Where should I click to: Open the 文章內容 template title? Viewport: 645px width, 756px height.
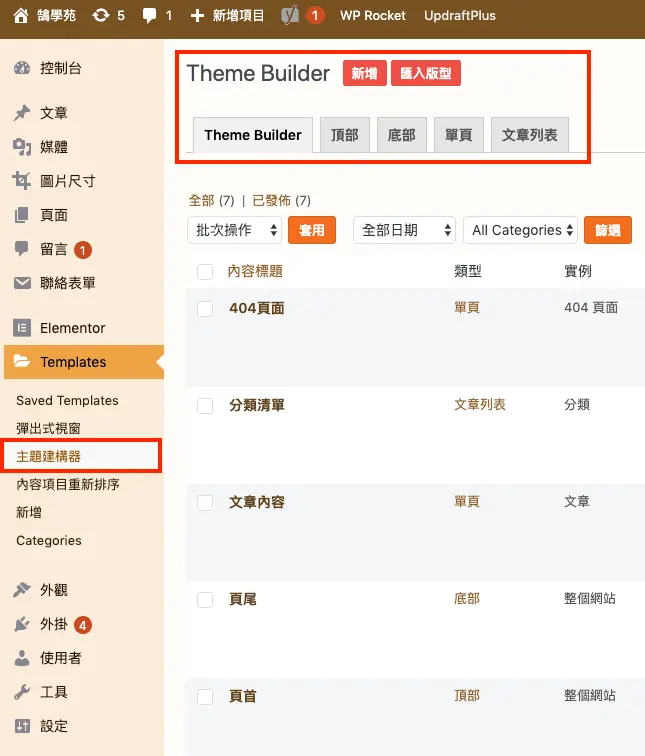(x=257, y=502)
